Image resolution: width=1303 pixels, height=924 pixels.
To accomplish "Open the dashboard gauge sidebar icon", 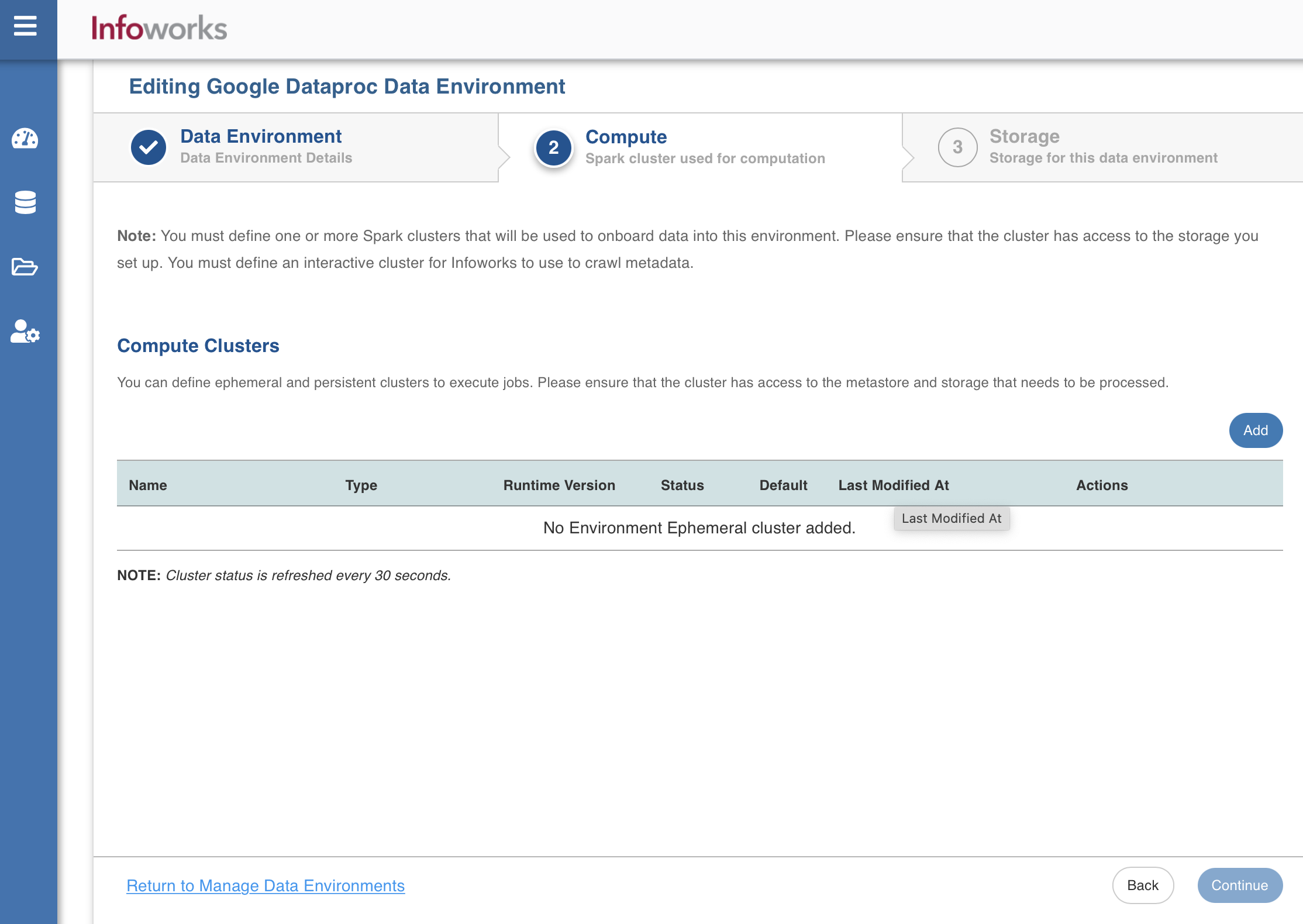I will (25, 139).
